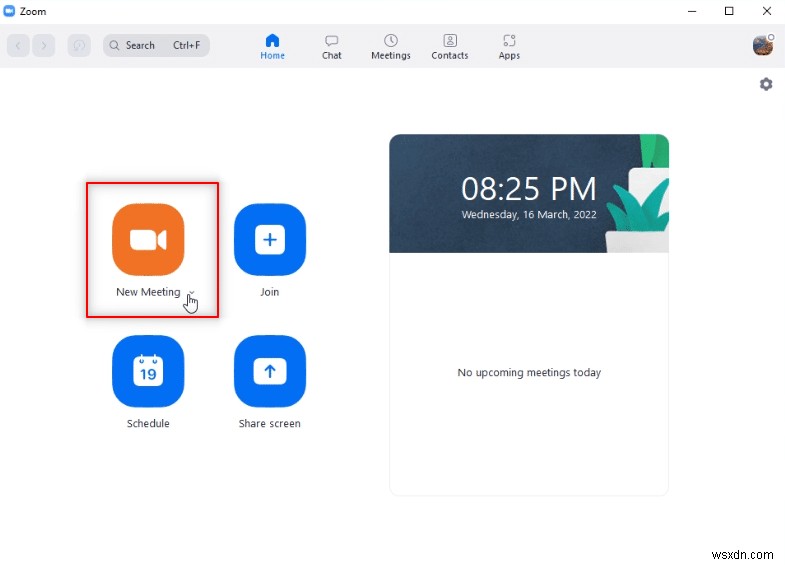
Task: Click the "No upcoming meetings today" text
Action: (x=529, y=373)
